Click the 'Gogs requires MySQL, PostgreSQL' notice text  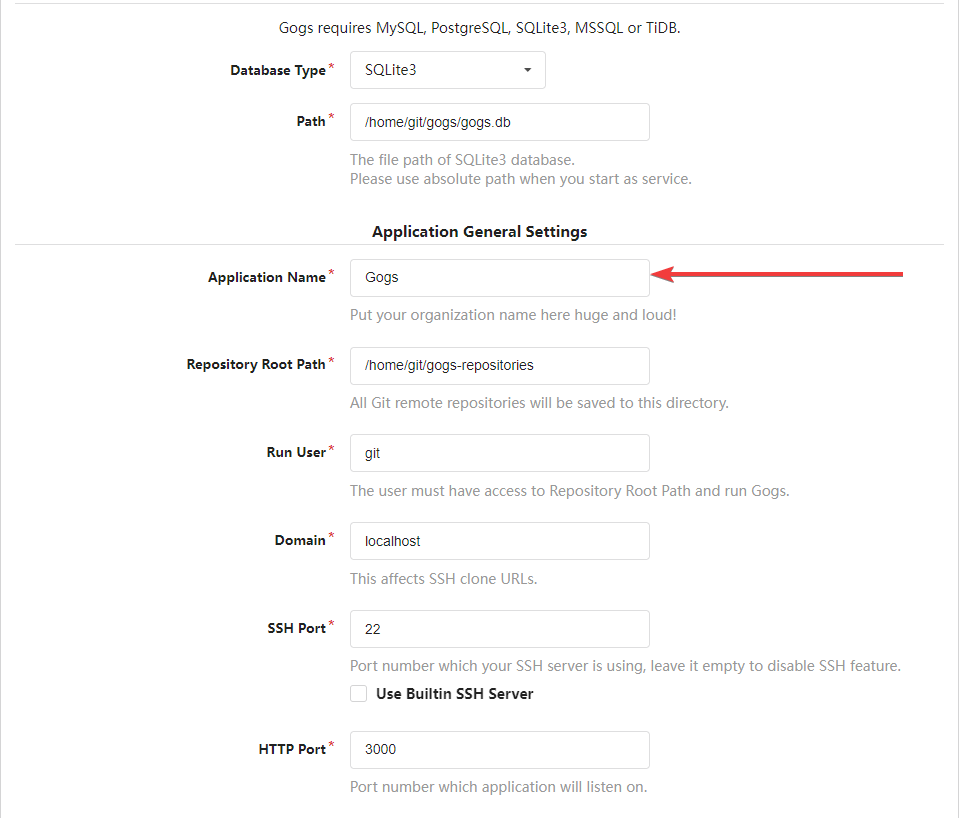click(479, 28)
